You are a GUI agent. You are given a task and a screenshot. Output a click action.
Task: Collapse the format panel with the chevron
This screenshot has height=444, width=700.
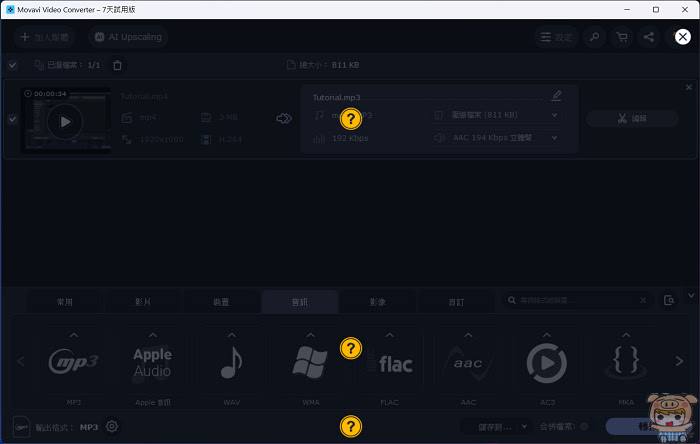(691, 295)
